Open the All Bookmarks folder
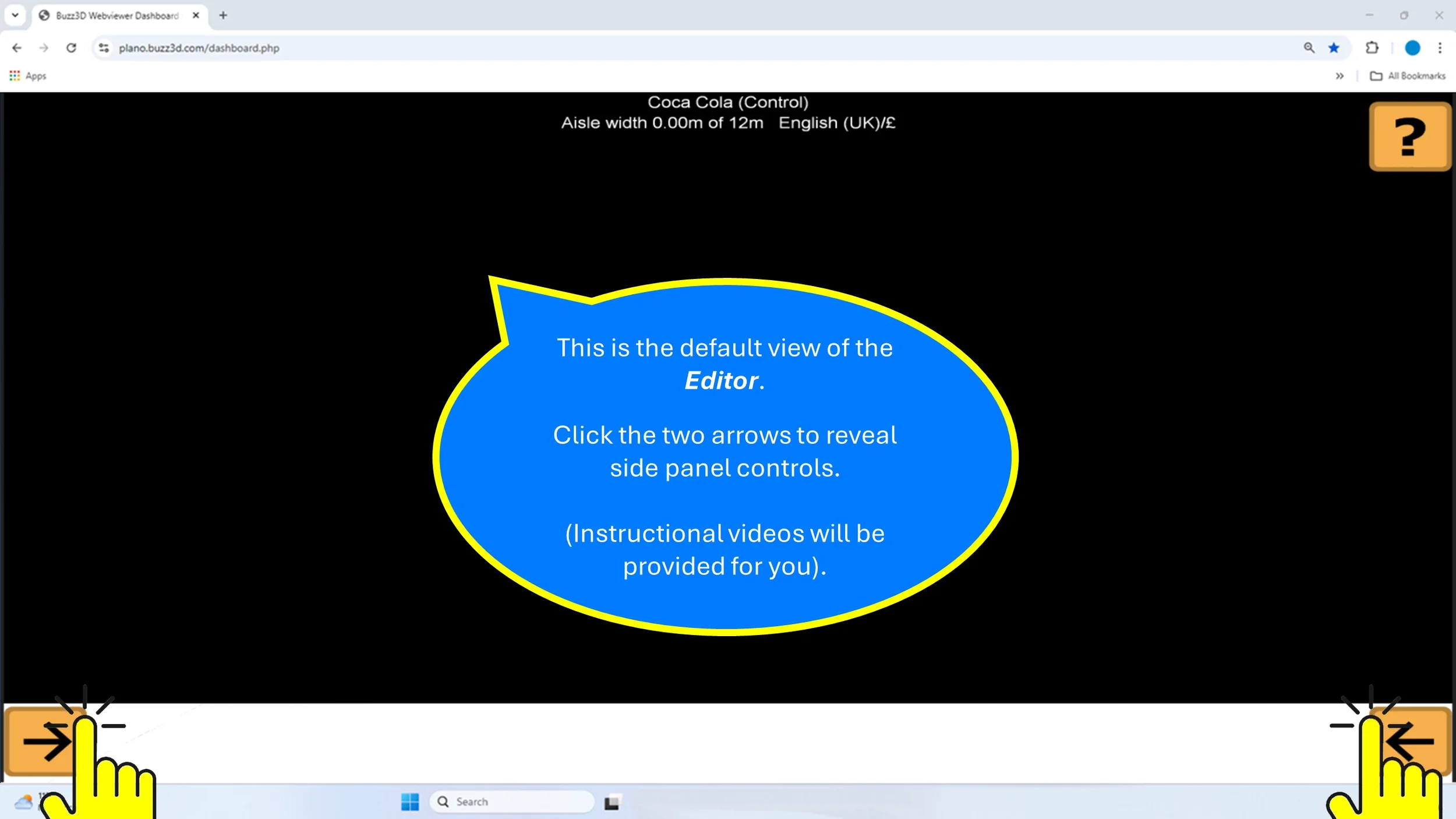 [x=1408, y=76]
